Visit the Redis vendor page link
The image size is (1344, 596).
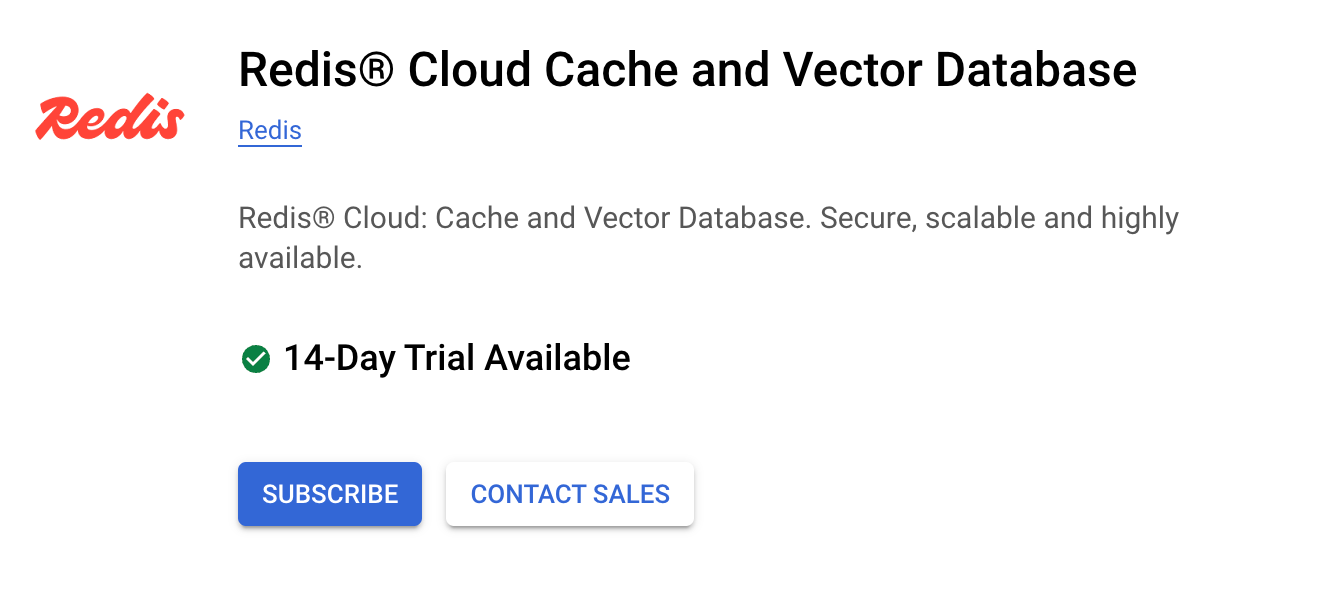(x=270, y=131)
